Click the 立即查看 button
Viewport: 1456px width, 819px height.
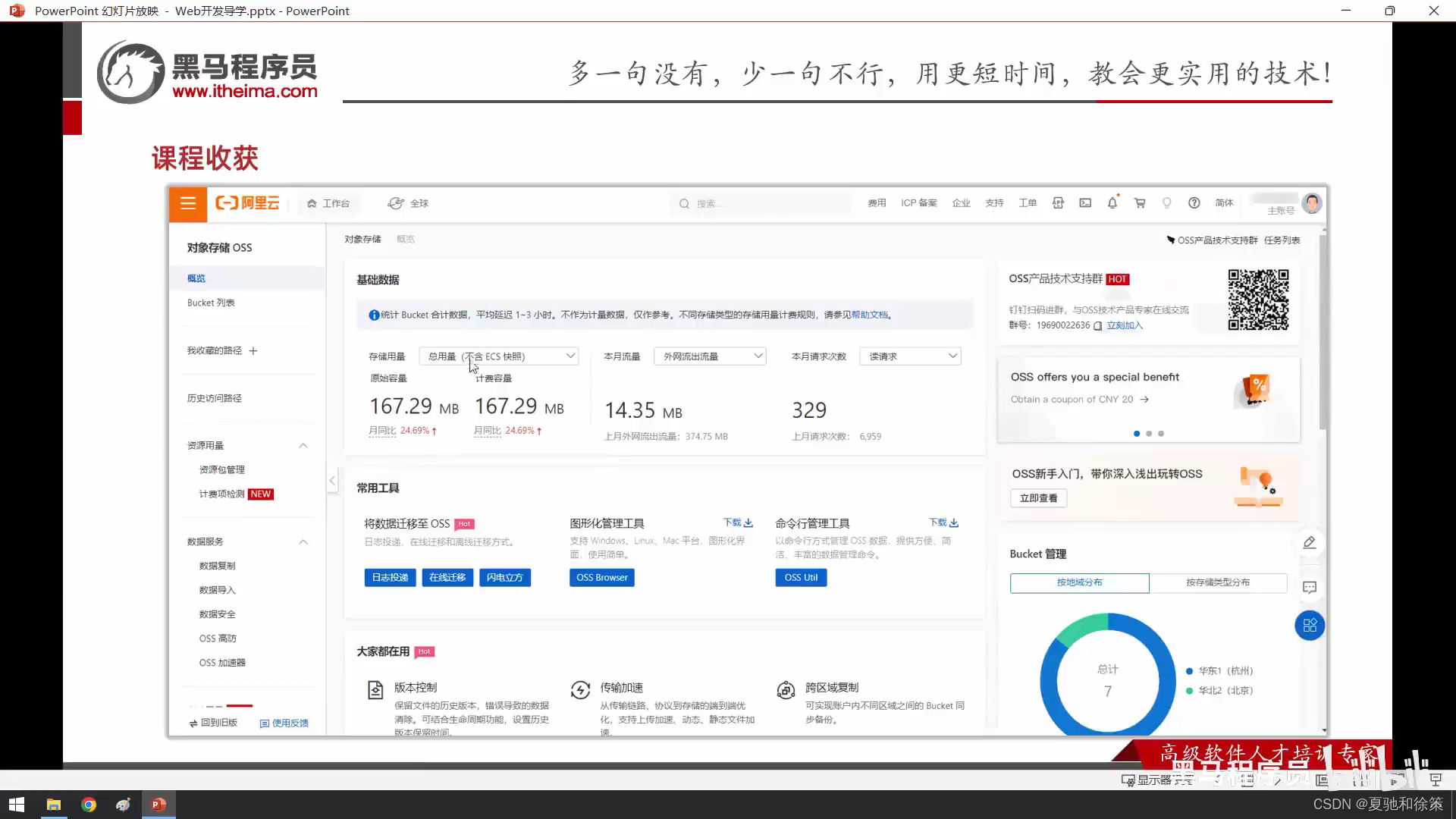point(1038,498)
